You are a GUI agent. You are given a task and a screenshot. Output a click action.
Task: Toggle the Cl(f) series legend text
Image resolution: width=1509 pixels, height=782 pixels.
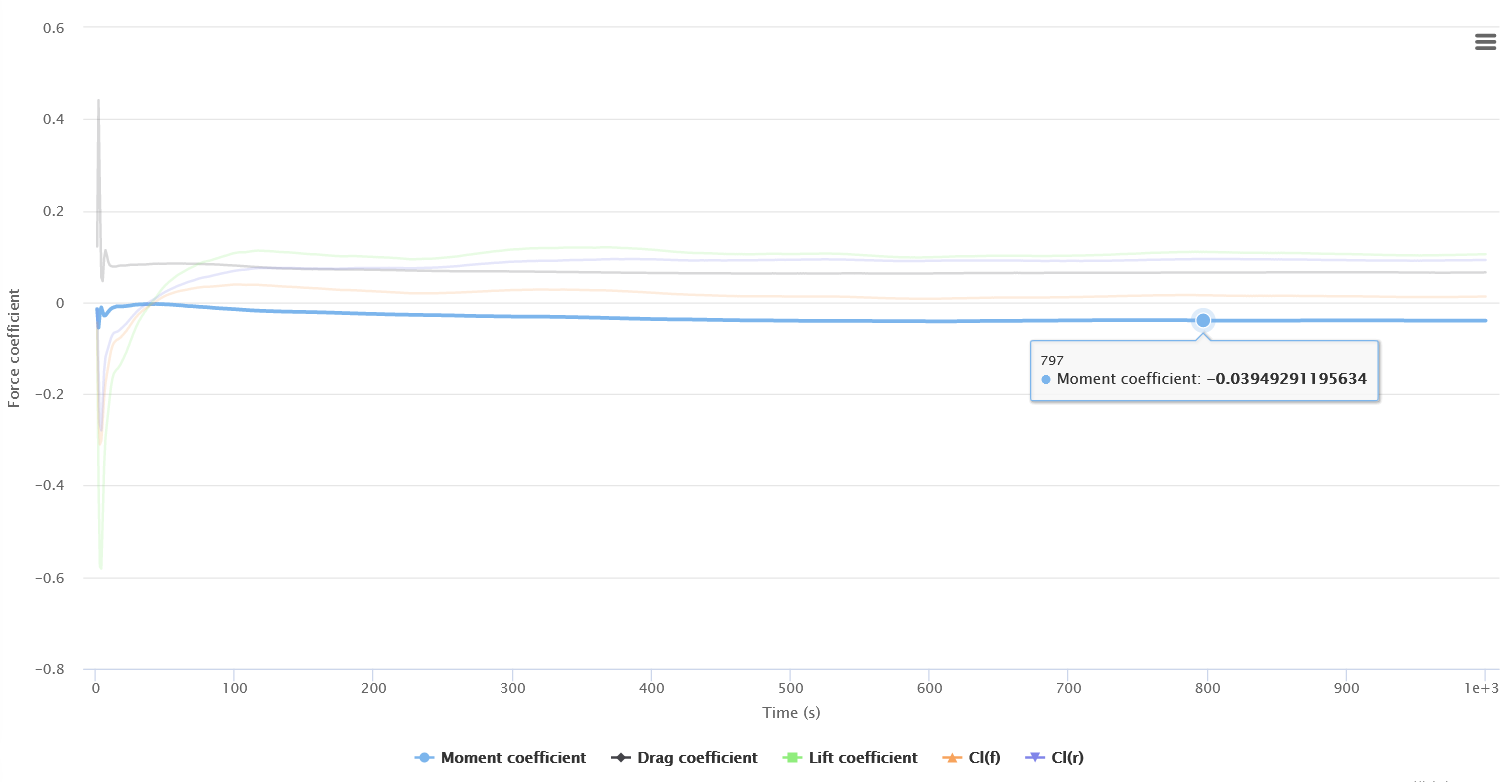(x=985, y=758)
